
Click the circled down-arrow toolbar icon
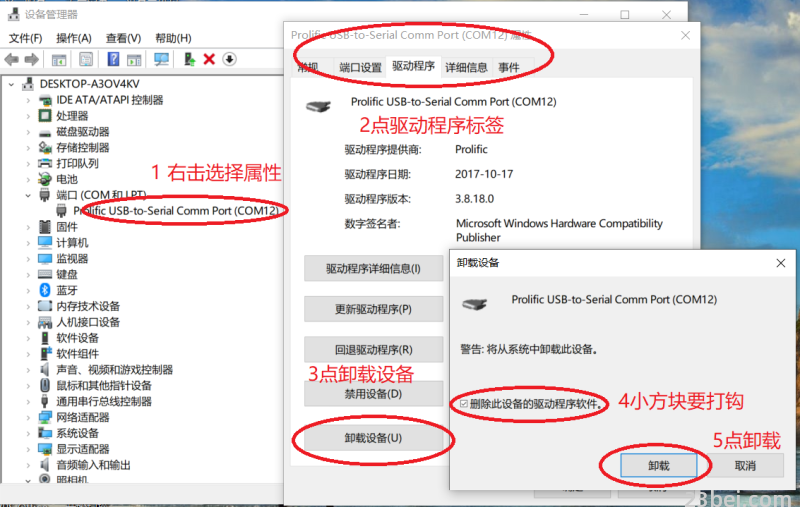[x=230, y=59]
